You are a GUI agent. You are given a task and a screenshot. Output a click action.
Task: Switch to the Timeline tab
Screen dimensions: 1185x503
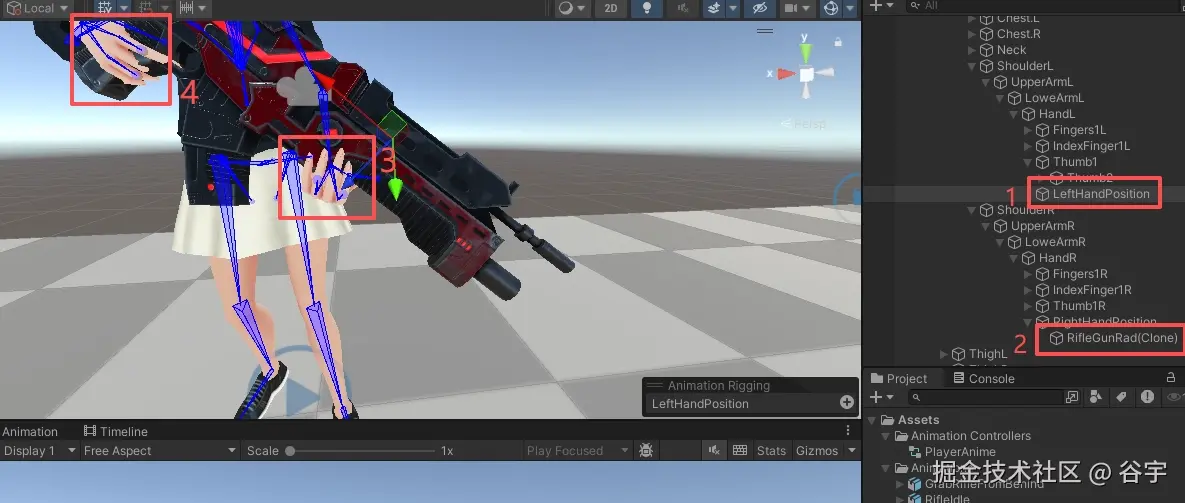116,431
